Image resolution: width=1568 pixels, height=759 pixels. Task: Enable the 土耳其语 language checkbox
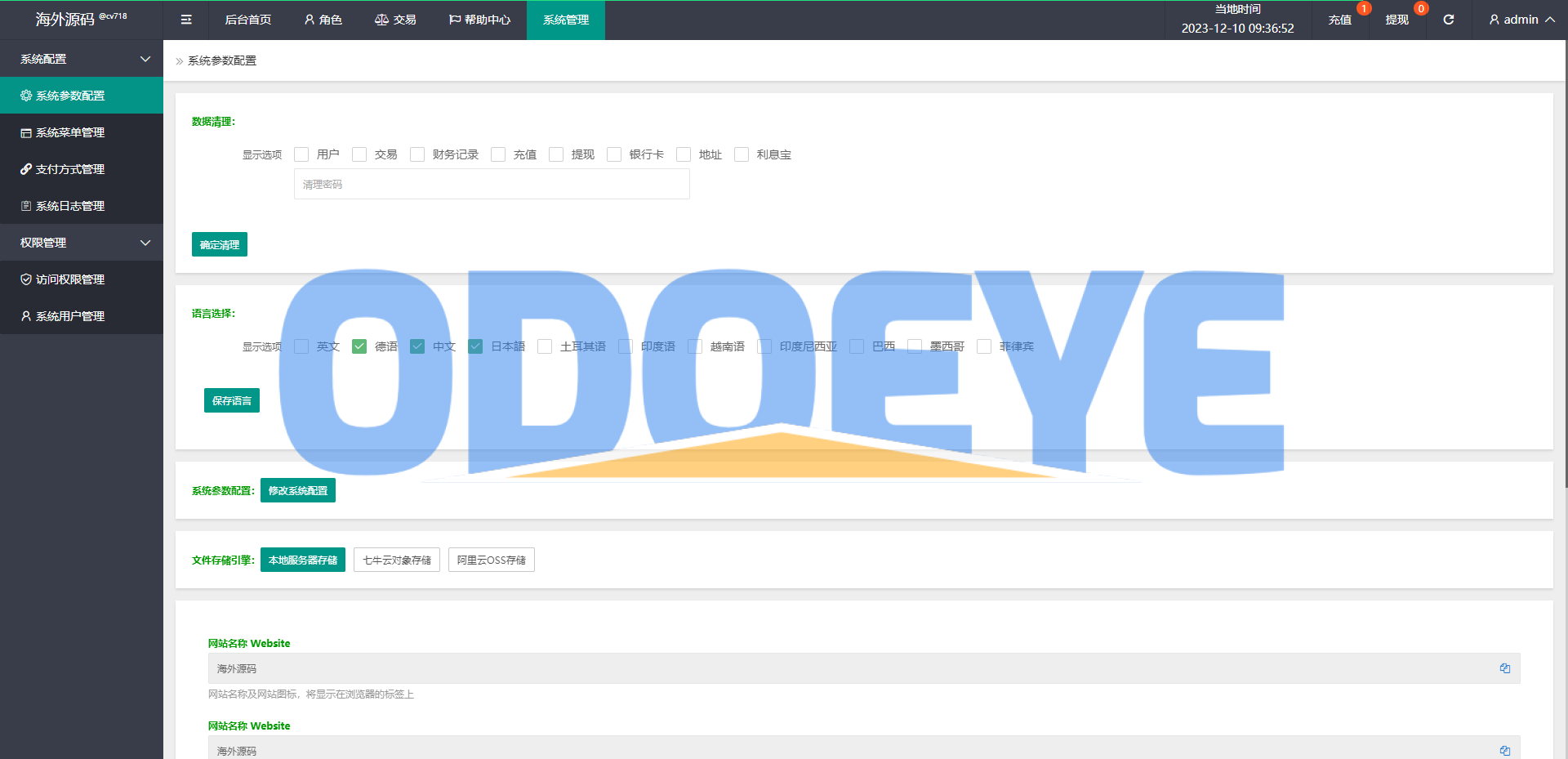[x=545, y=346]
